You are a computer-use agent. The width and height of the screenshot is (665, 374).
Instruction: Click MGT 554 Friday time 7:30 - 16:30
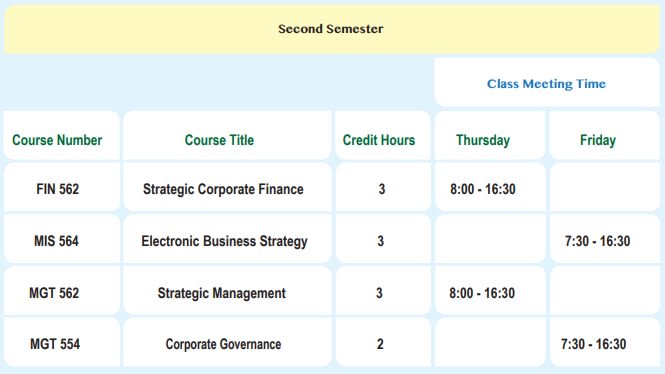593,344
